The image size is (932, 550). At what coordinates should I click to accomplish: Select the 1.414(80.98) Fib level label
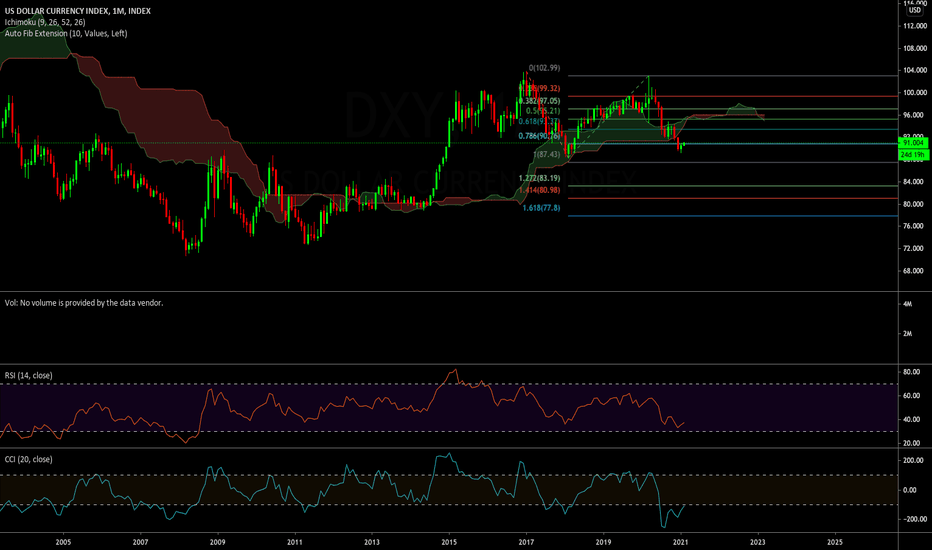539,190
